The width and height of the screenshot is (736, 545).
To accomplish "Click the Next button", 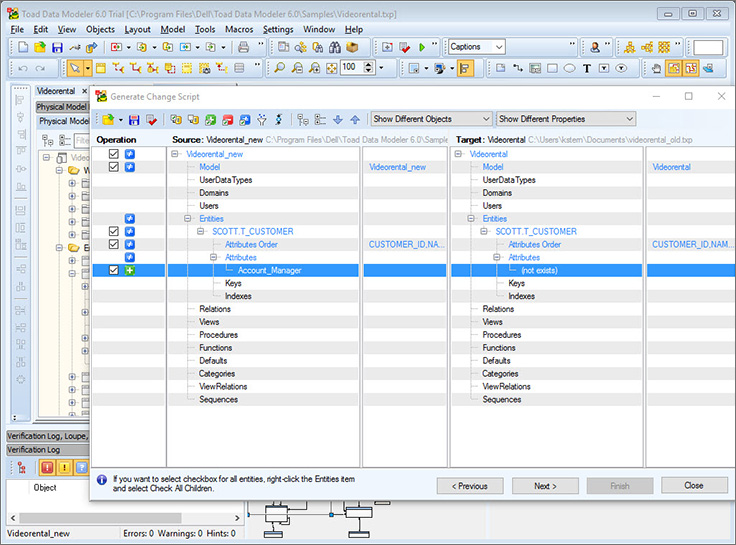I will 545,486.
